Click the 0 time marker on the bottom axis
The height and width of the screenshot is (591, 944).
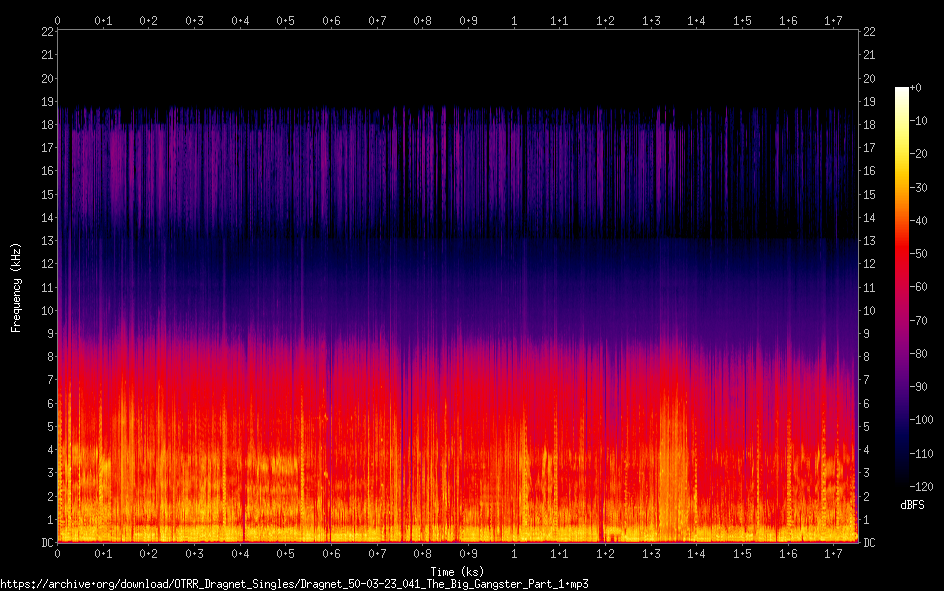coord(58,554)
